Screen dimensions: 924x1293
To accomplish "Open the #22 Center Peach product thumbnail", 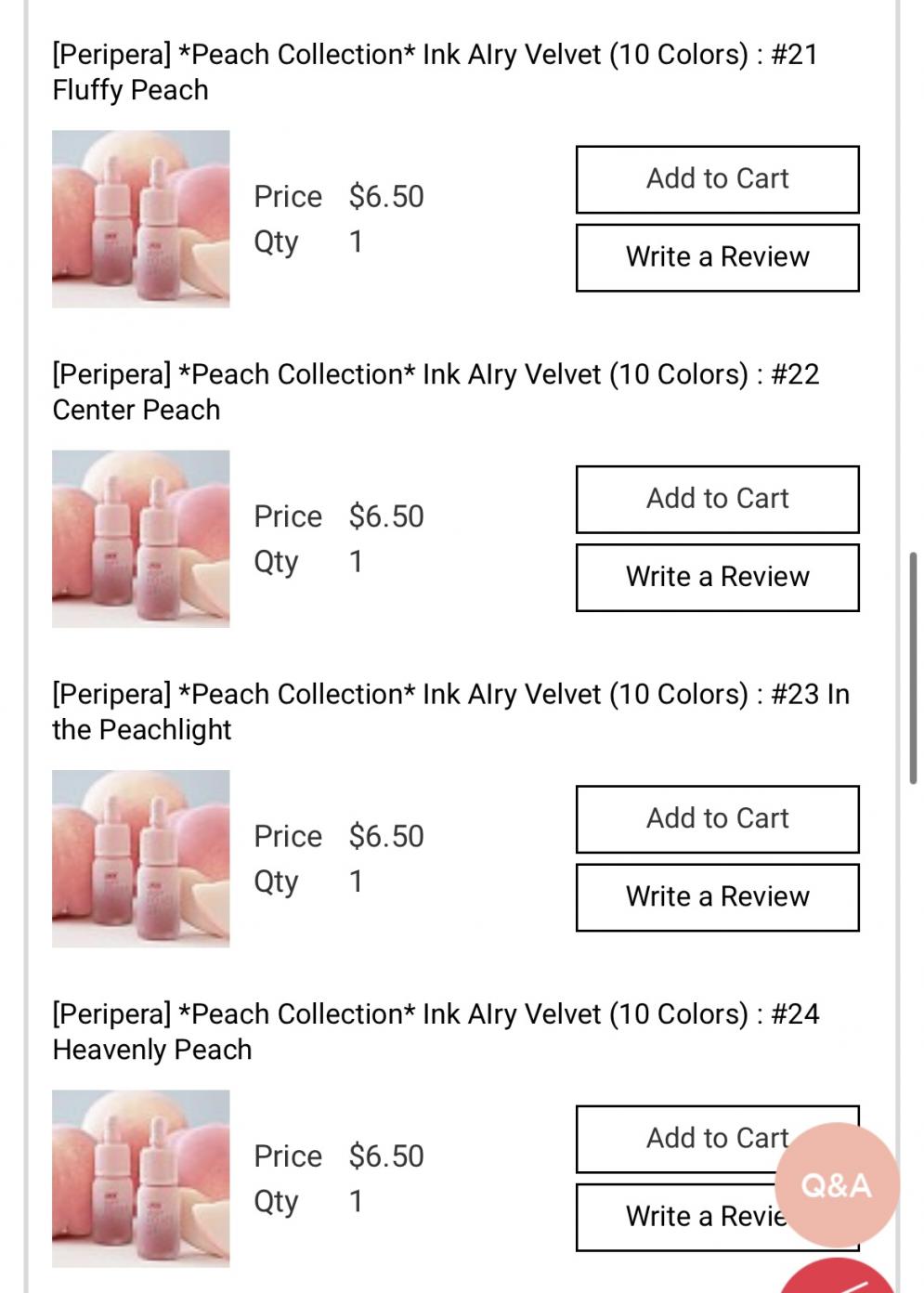I will pos(140,539).
